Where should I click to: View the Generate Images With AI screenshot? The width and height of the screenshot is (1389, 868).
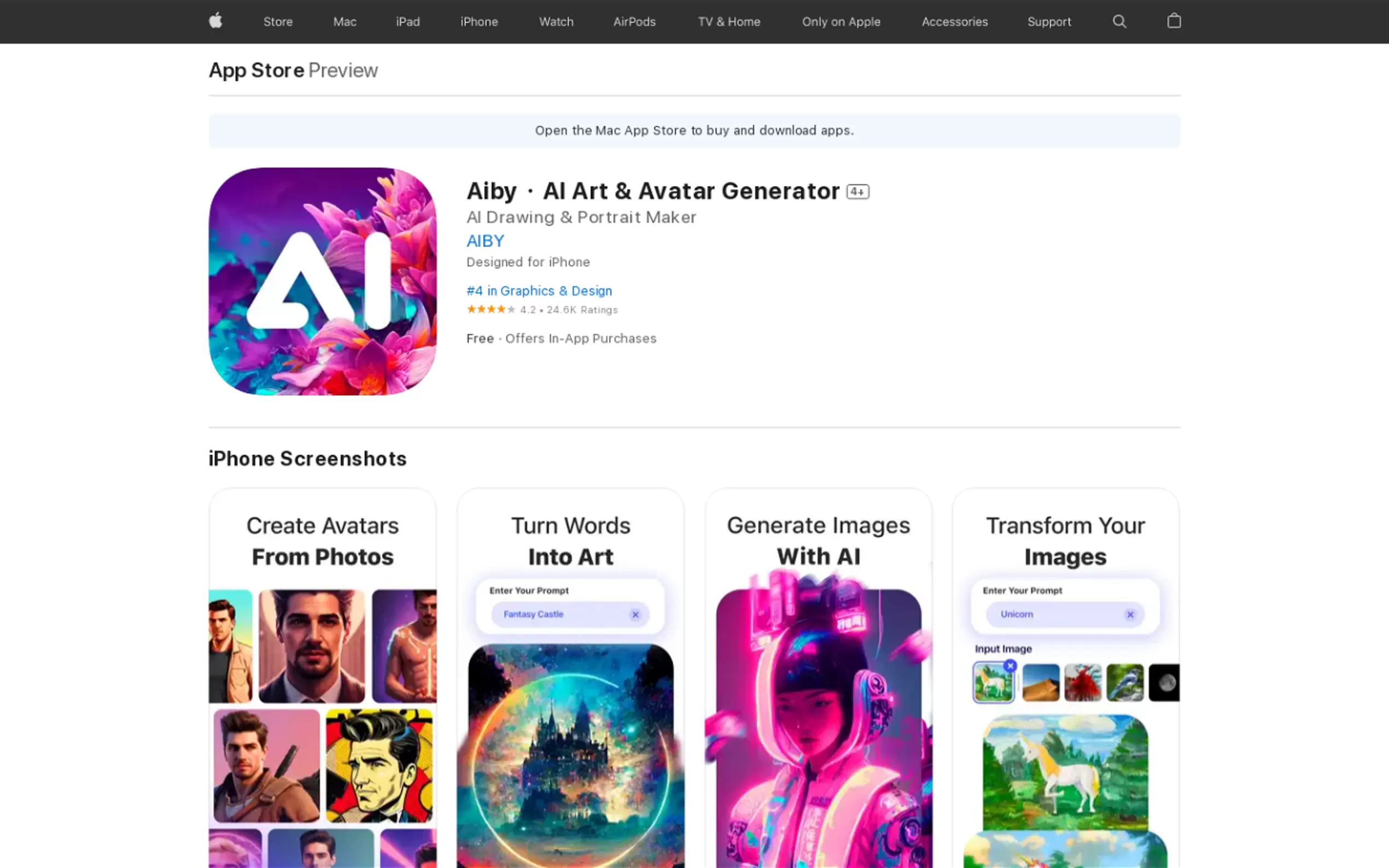pyautogui.click(x=818, y=678)
